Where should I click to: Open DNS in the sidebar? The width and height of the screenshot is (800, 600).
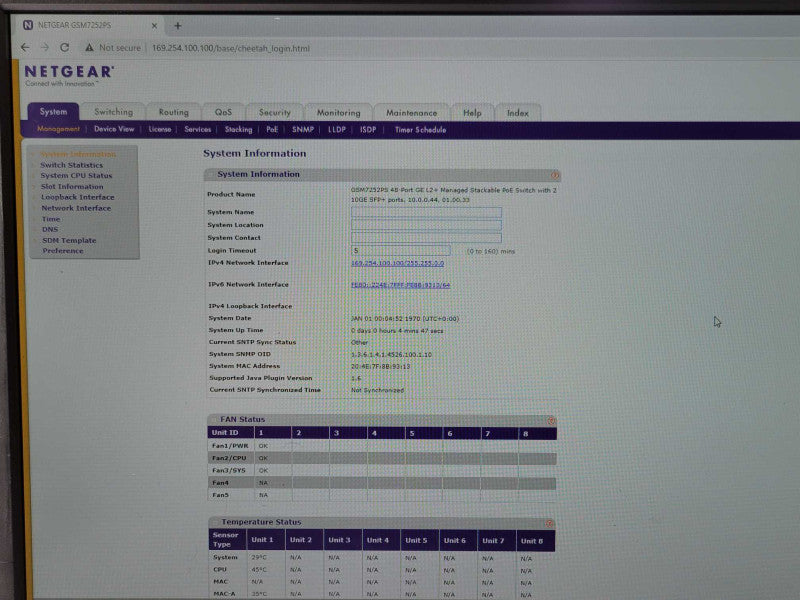click(50, 230)
